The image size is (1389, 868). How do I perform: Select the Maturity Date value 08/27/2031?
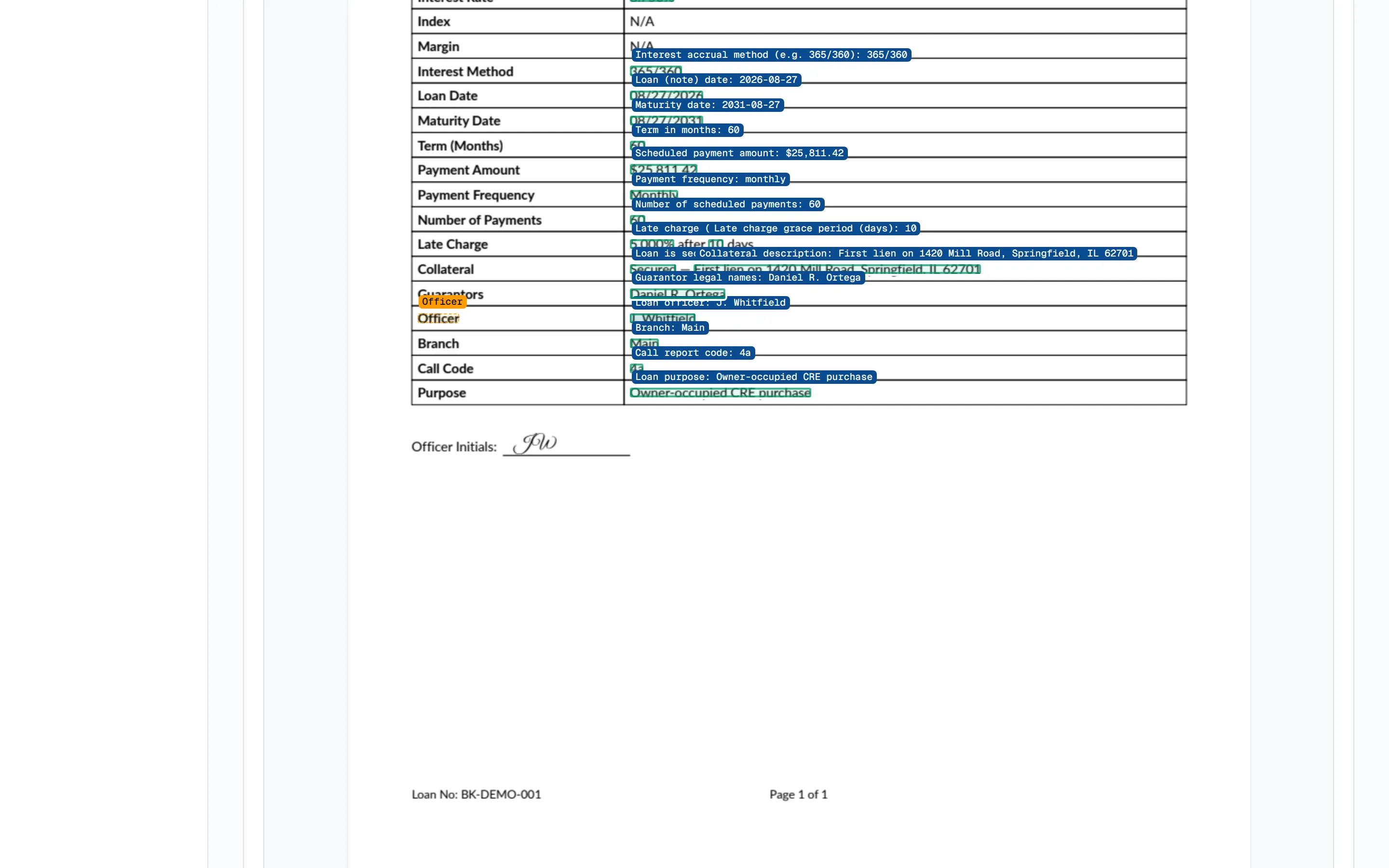point(666,121)
